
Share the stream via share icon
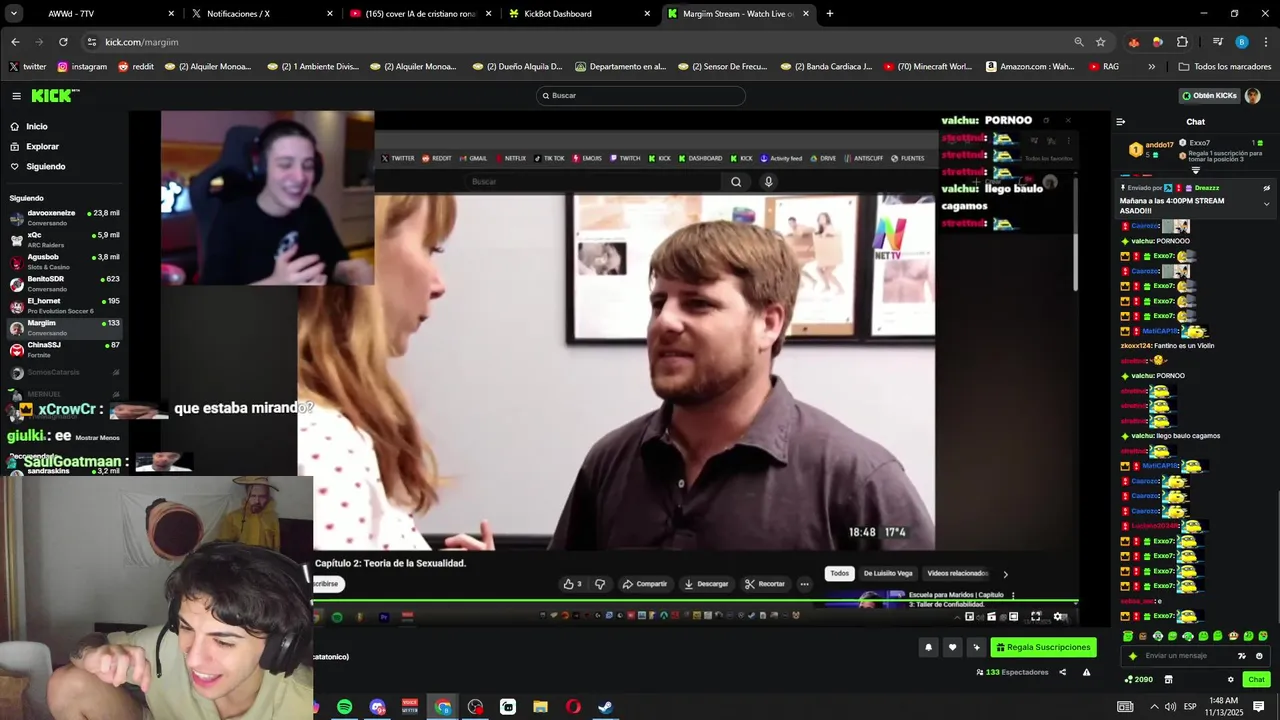(x=1062, y=672)
